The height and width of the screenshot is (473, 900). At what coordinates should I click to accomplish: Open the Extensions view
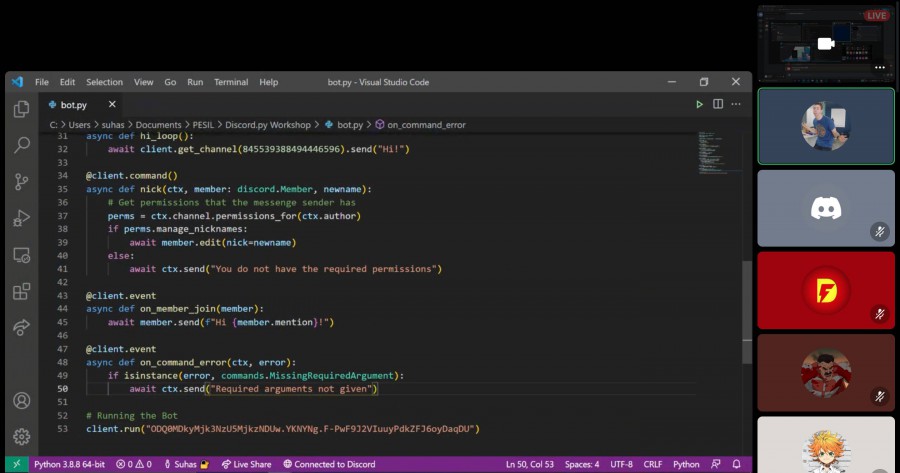(x=21, y=291)
